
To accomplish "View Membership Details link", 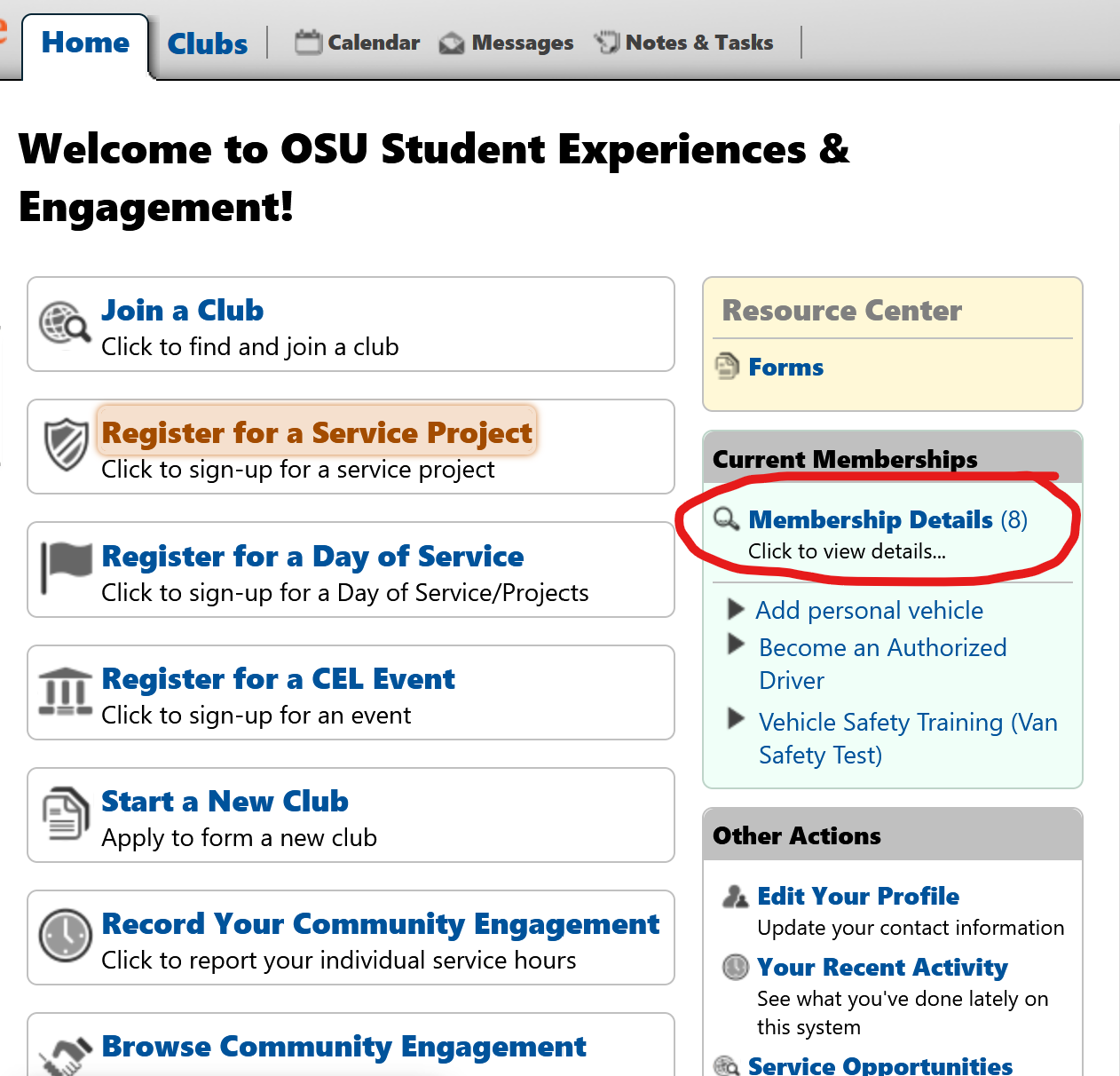I will pyautogui.click(x=871, y=519).
